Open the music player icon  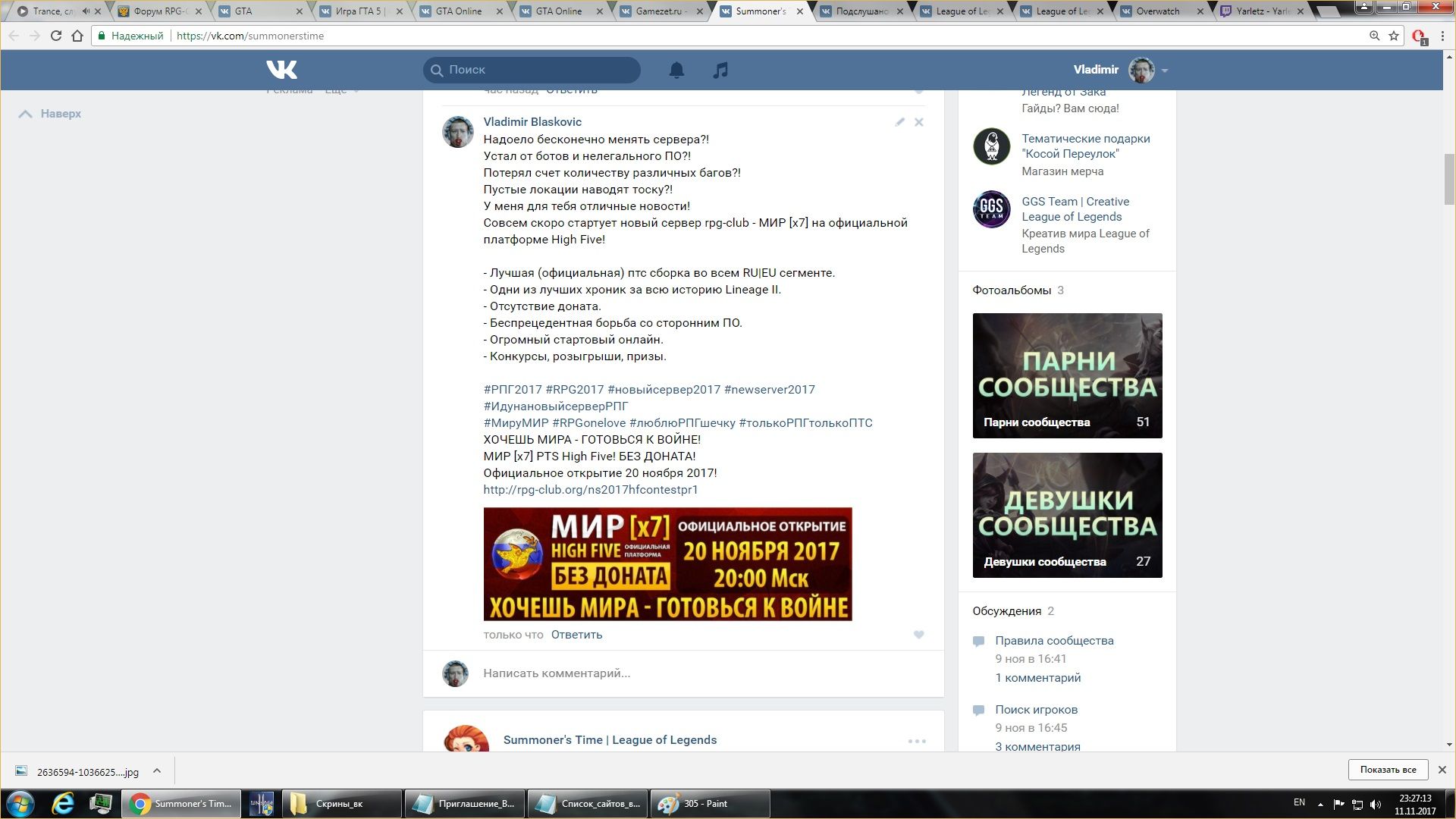point(720,70)
